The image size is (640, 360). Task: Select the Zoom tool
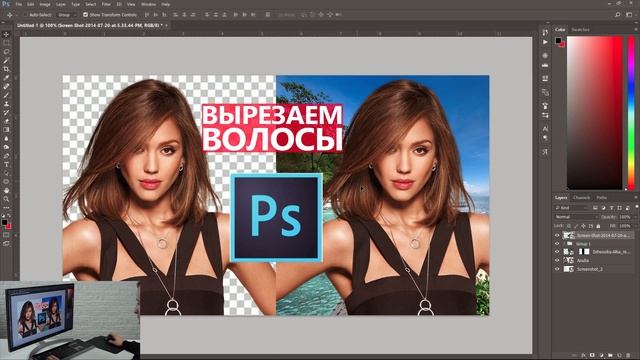click(6, 199)
